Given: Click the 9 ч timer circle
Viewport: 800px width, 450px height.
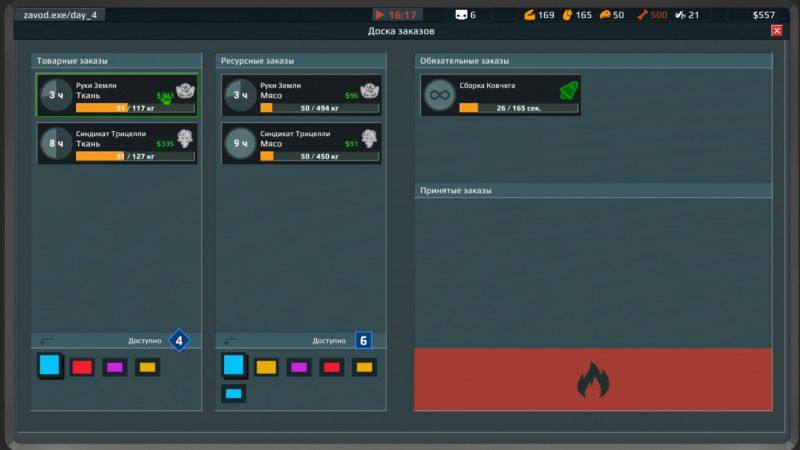Looking at the screenshot, I should 238,143.
